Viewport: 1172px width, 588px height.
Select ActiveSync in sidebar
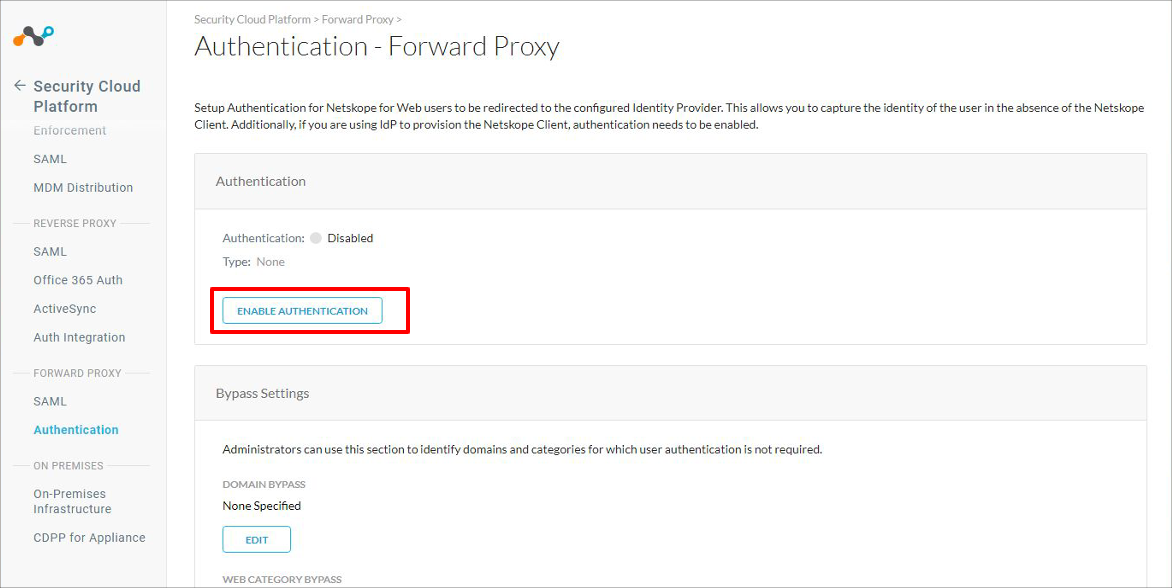(x=65, y=309)
